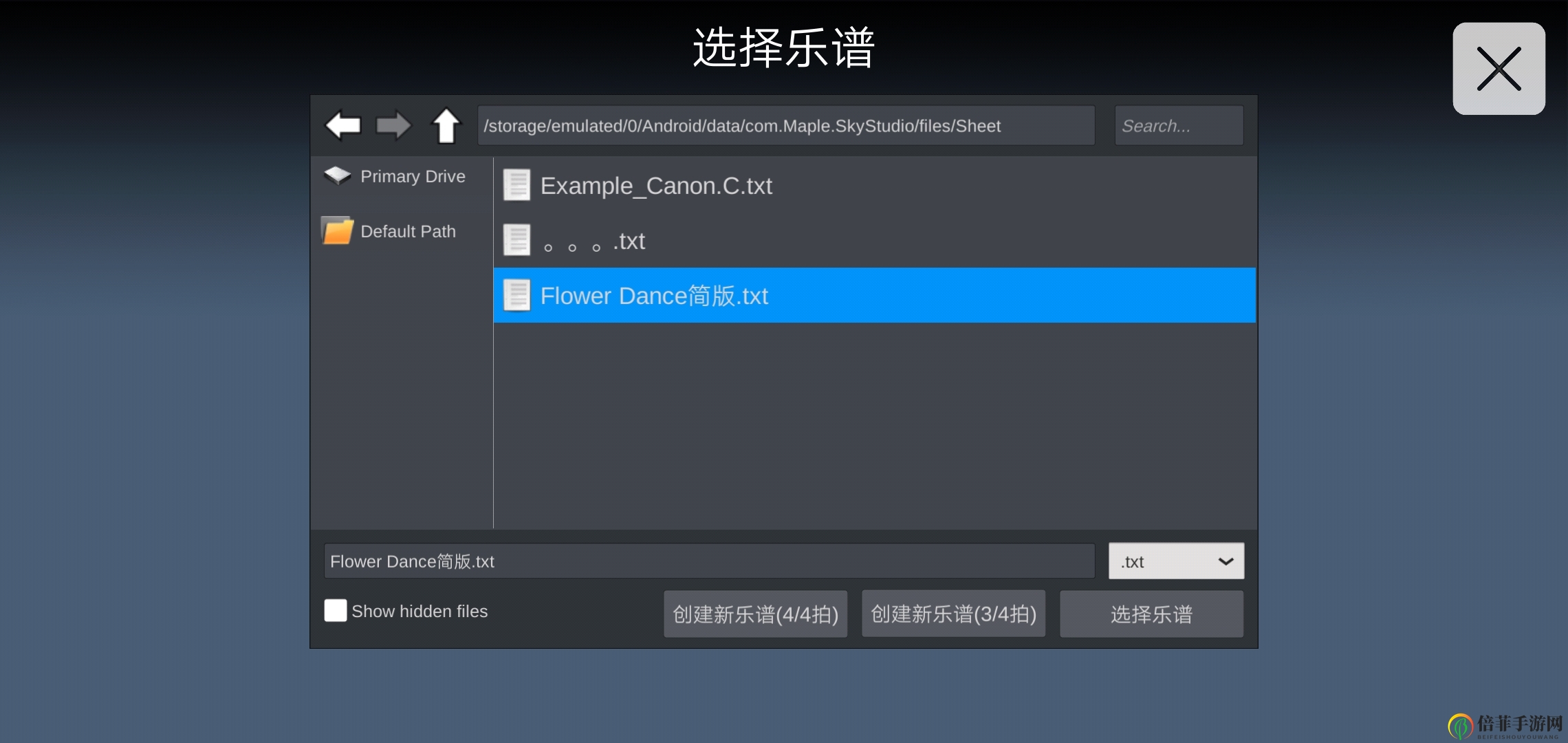Navigate up to the parent folder
The image size is (1568, 743).
tap(446, 125)
